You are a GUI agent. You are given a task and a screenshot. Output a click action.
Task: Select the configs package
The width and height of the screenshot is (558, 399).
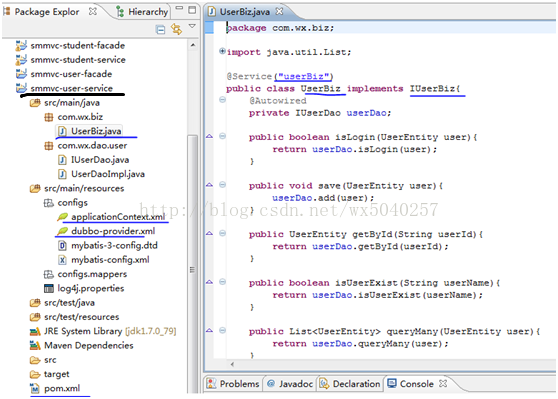73,203
